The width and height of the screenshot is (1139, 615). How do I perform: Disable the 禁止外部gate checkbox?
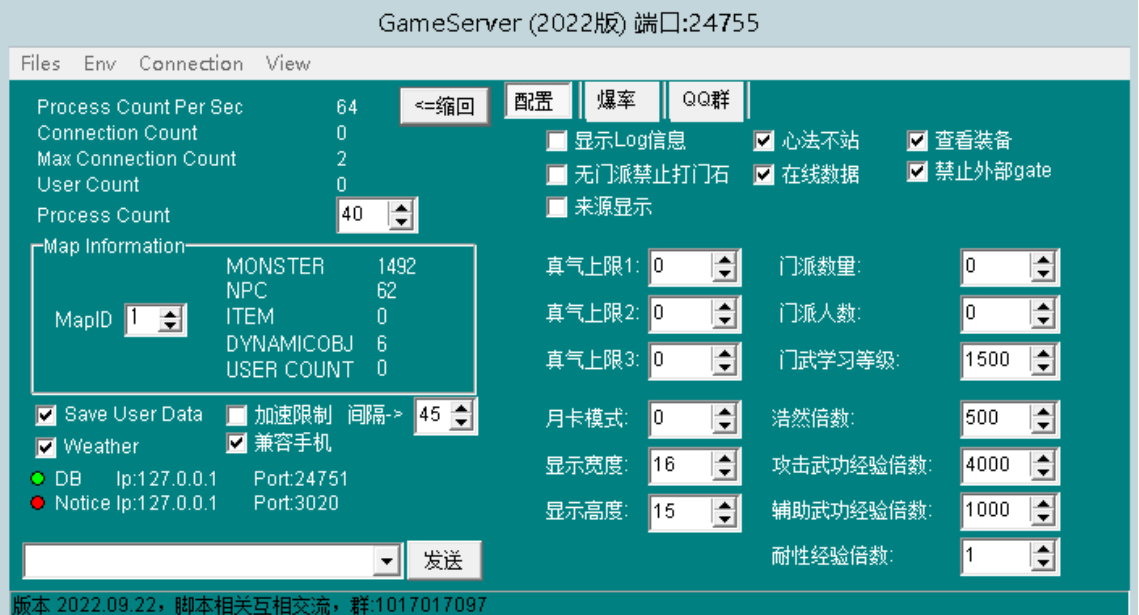[917, 172]
